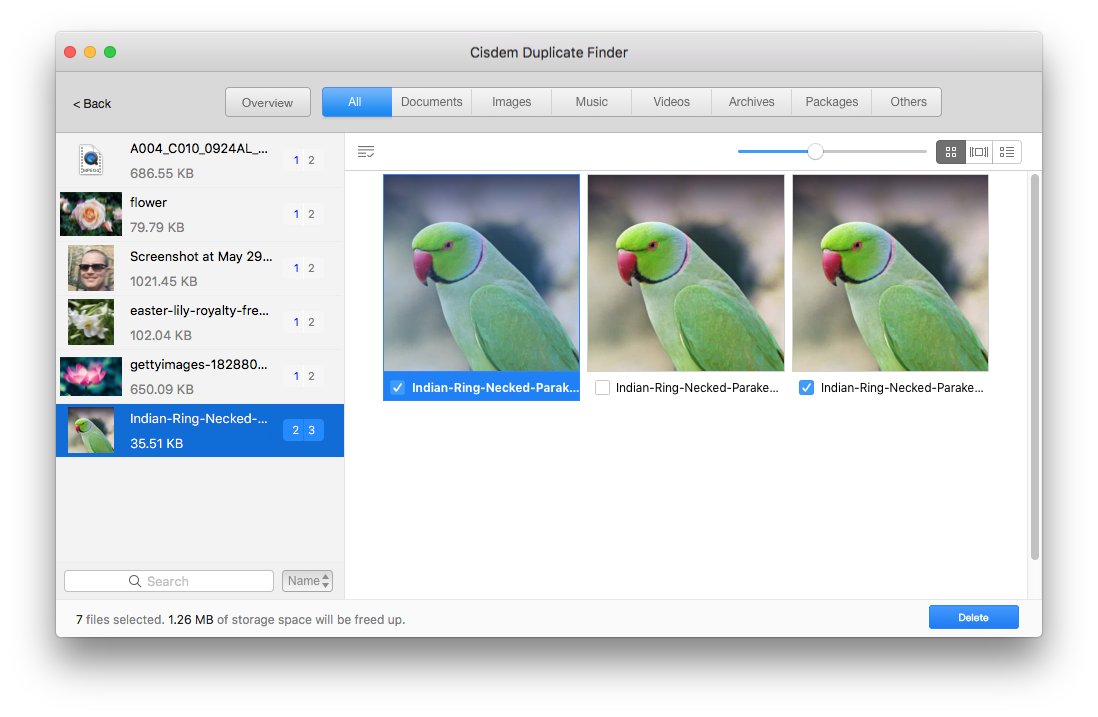Select the first parakeet thumbnail image
Viewport: 1098px width, 717px height.
(x=481, y=273)
